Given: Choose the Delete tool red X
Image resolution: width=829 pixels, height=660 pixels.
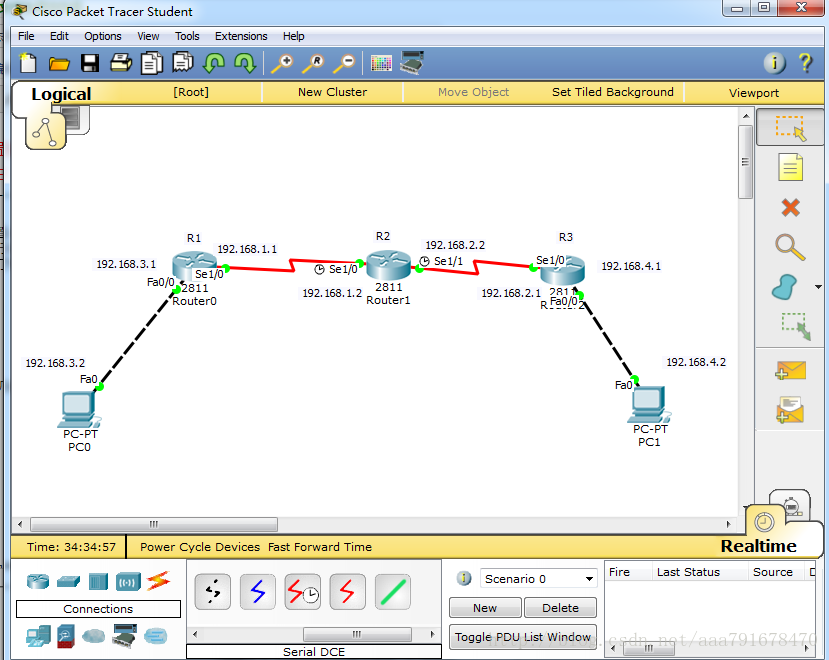Looking at the screenshot, I should (790, 207).
